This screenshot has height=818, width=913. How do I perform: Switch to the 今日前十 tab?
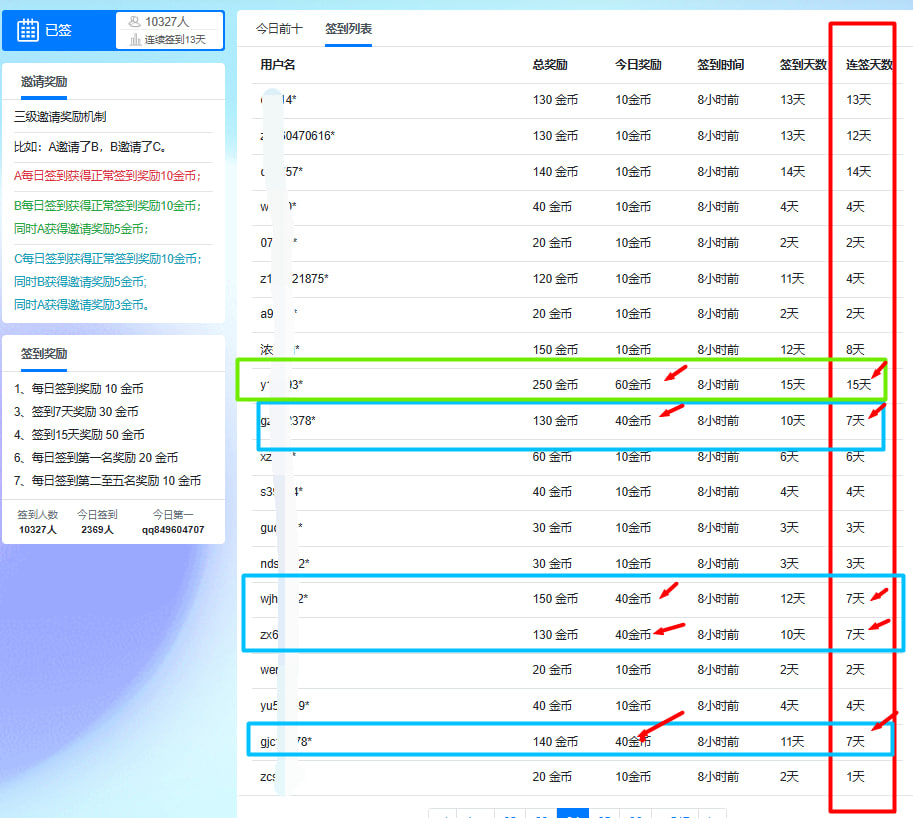[279, 29]
